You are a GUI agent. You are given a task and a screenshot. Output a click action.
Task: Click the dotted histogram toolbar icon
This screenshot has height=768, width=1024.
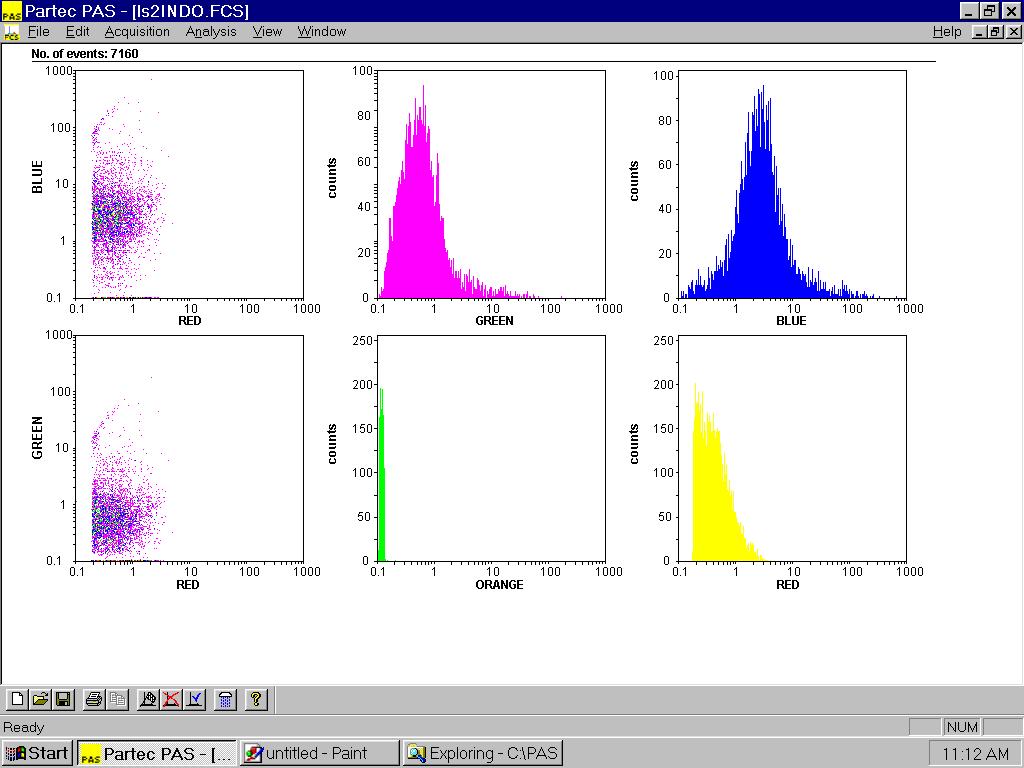pyautogui.click(x=148, y=700)
